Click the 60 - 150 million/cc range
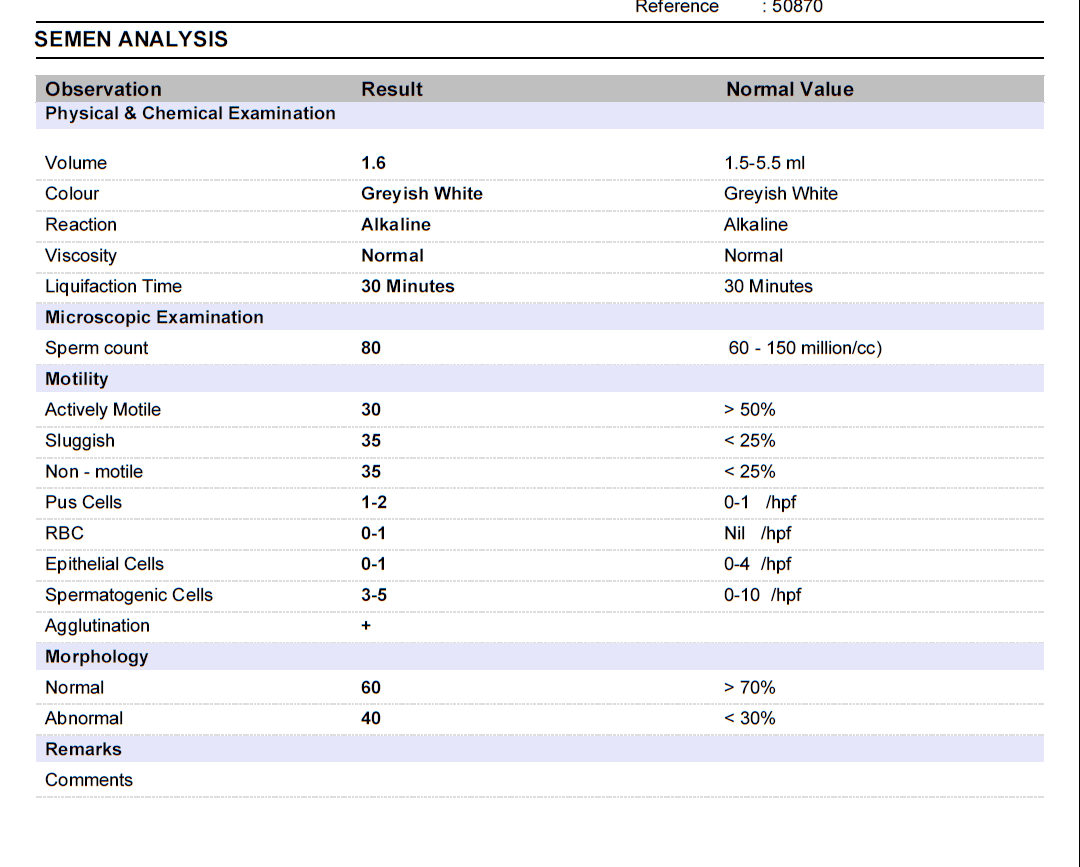The height and width of the screenshot is (867, 1080). 805,348
